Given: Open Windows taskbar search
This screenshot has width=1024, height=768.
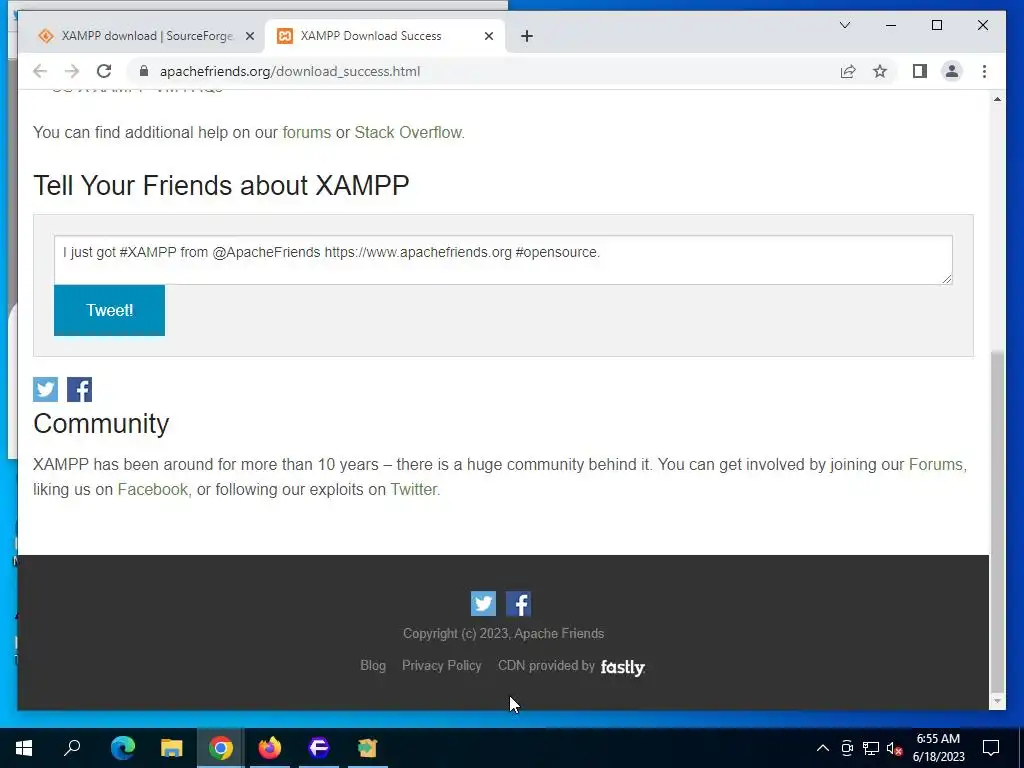Looking at the screenshot, I should tap(72, 748).
